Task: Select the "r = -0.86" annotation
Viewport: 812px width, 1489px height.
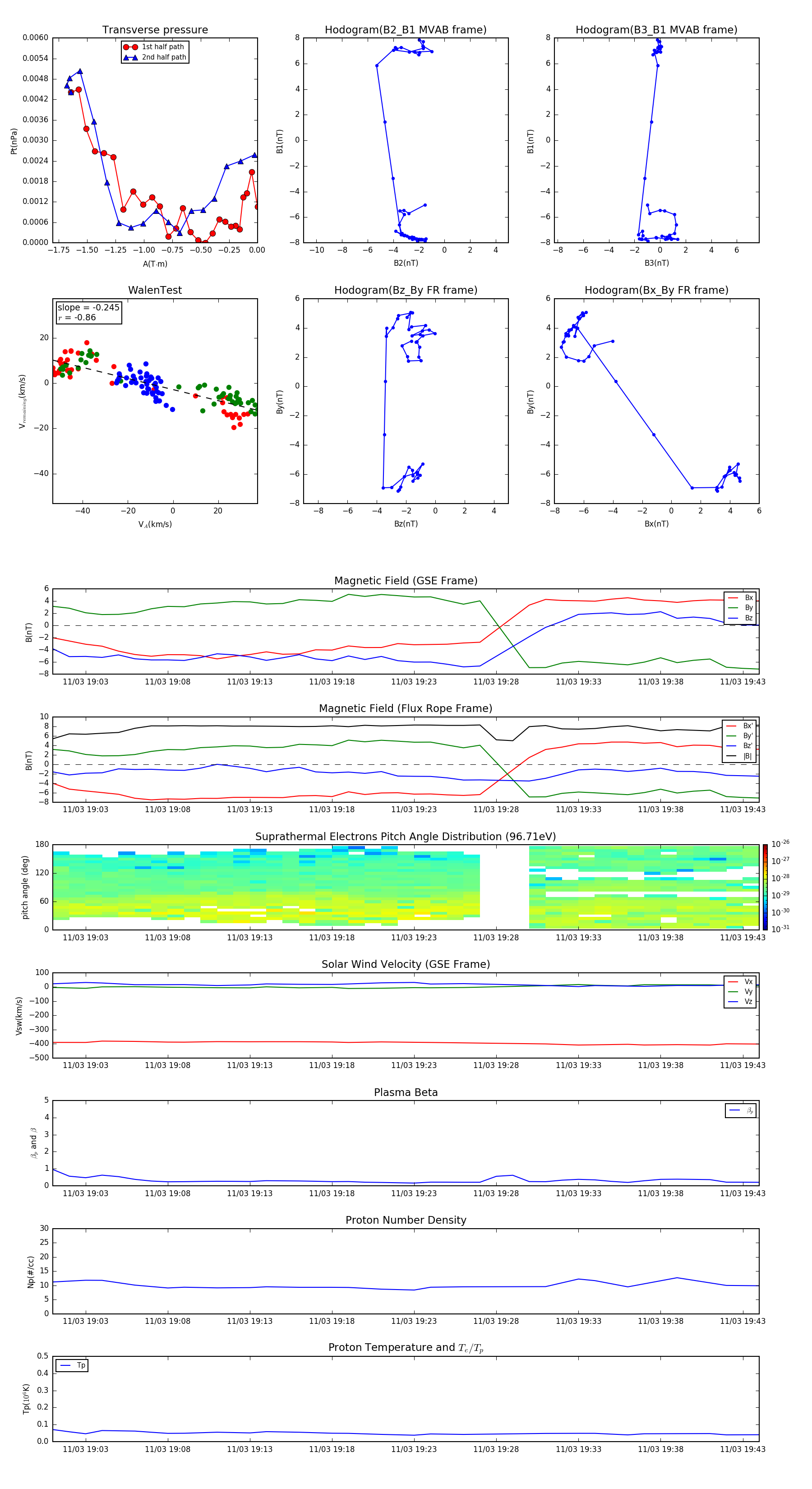Action: (x=77, y=317)
